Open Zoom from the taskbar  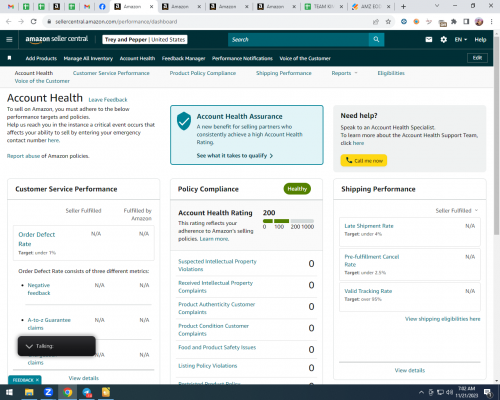(x=48, y=392)
